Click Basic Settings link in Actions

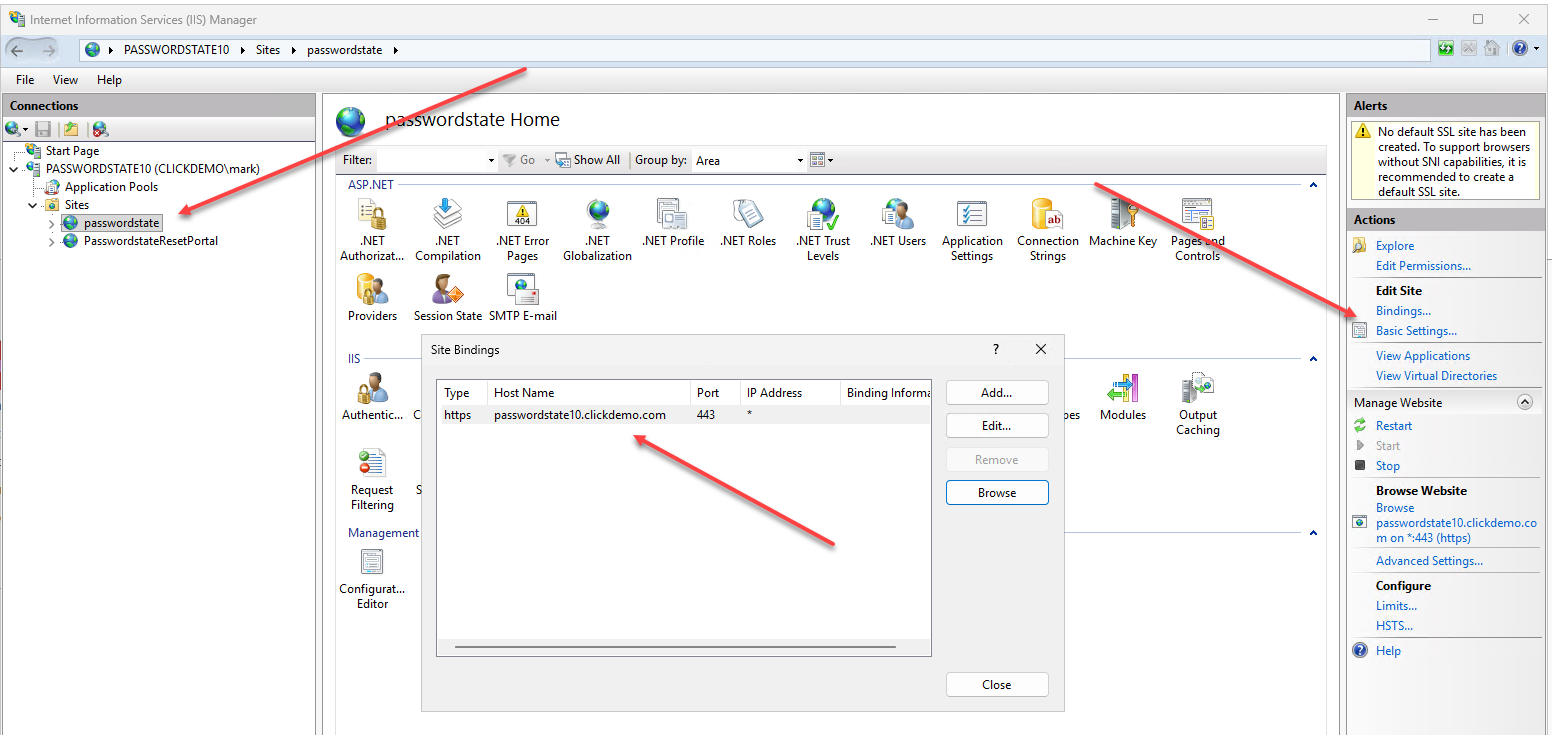1416,331
